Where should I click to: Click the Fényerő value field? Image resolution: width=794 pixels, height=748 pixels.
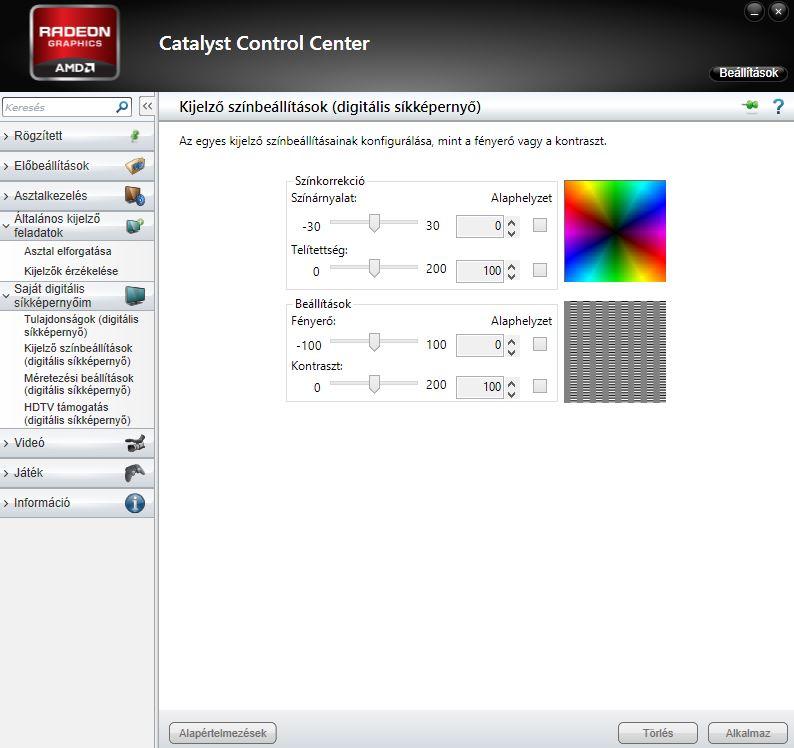(x=480, y=345)
